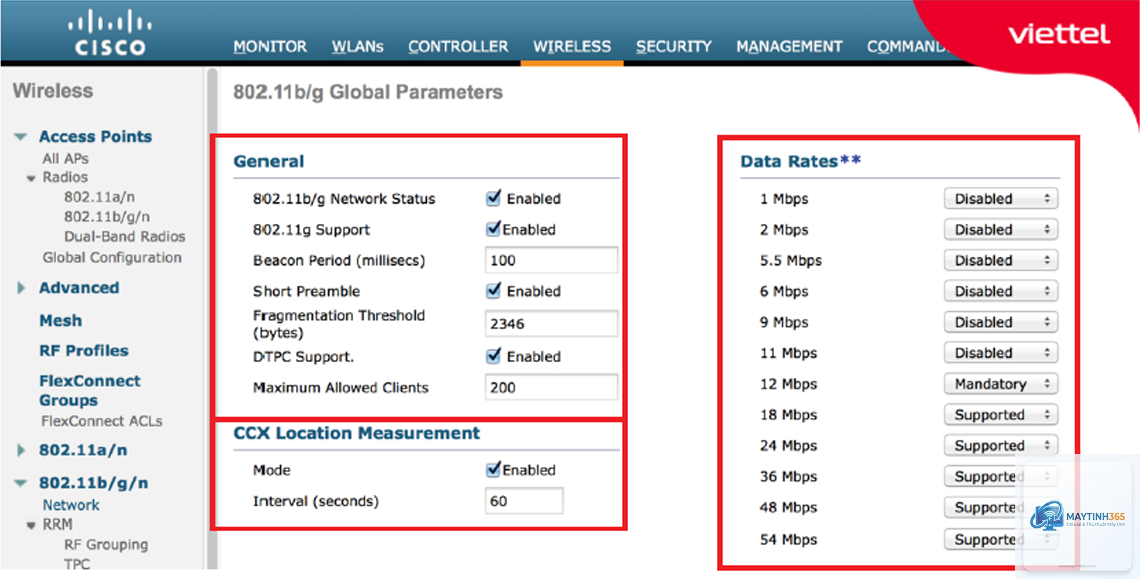The width and height of the screenshot is (1140, 579).
Task: Open the 802.11a/n sidebar section
Action: [83, 450]
